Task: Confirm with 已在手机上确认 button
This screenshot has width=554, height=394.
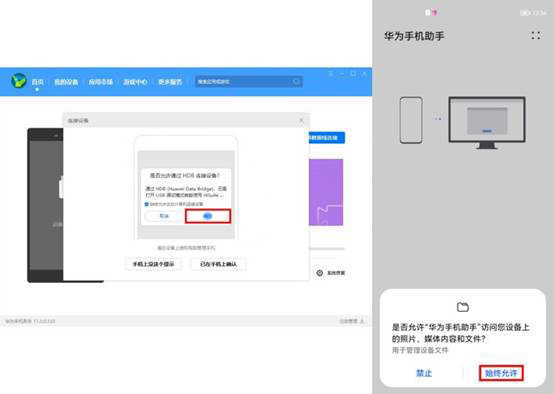Action: [x=218, y=264]
